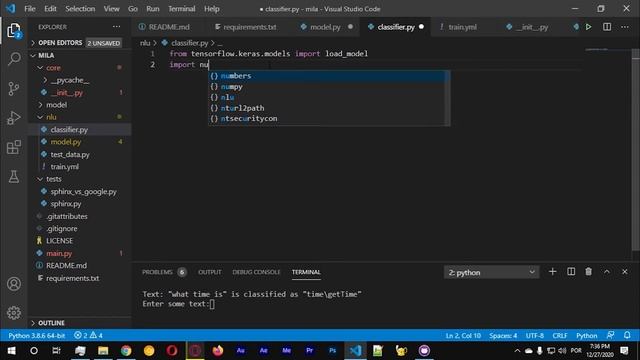Expand the __pycache__ folder
640x360 pixels.
coord(80,80)
